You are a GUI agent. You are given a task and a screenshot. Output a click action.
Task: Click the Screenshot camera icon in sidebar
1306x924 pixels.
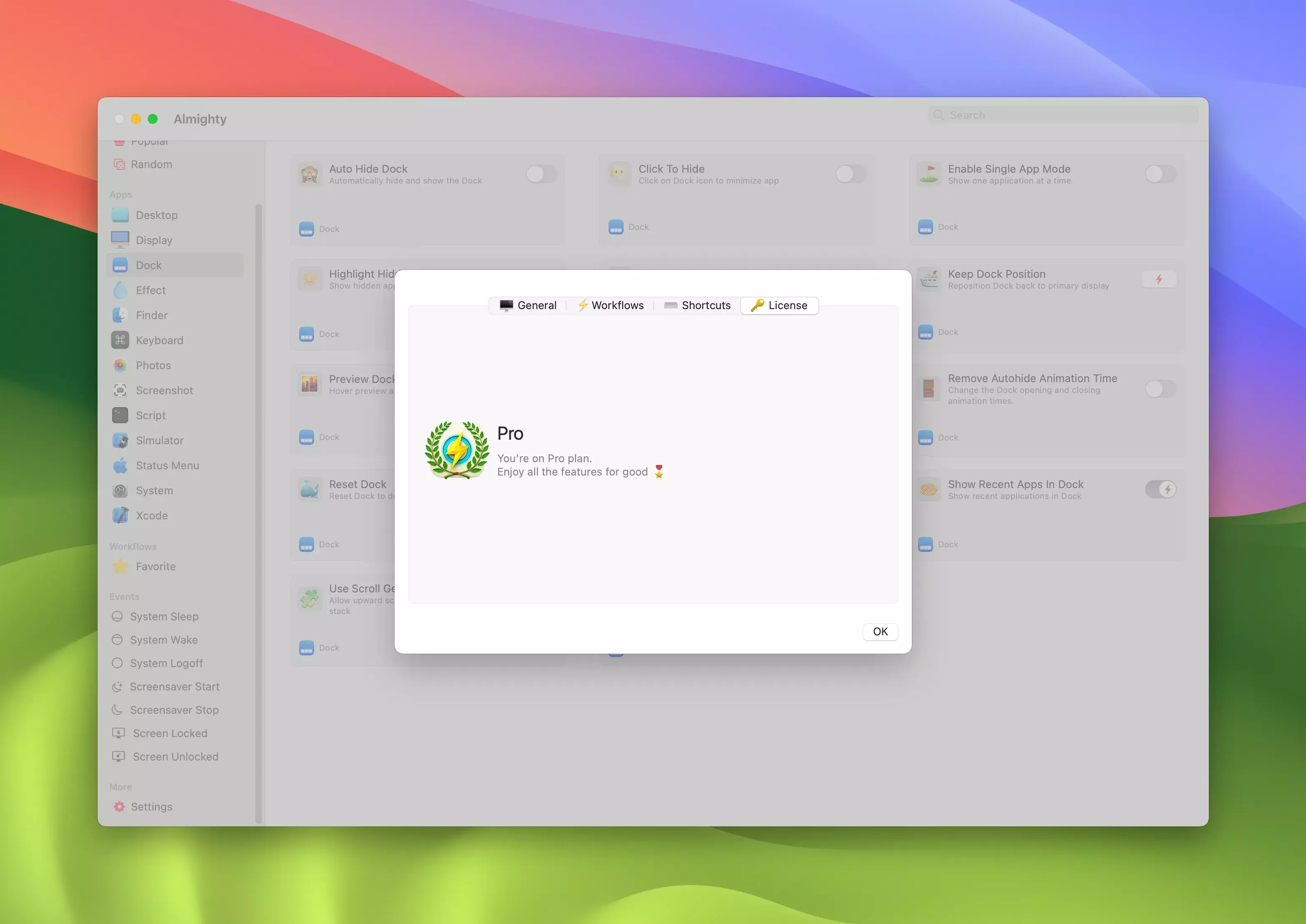[x=120, y=390]
